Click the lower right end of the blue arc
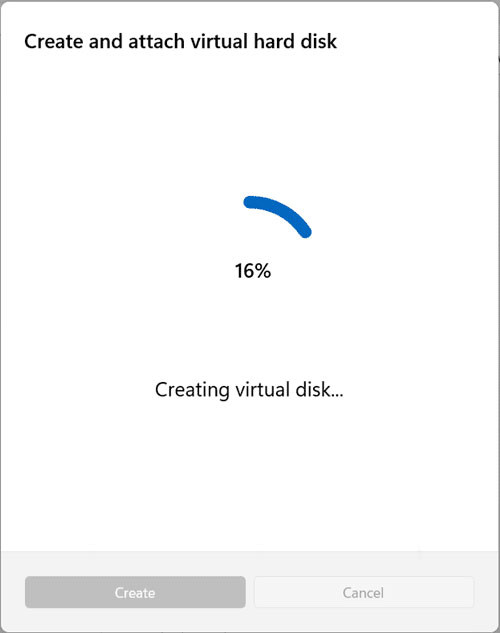500x633 pixels. [305, 232]
